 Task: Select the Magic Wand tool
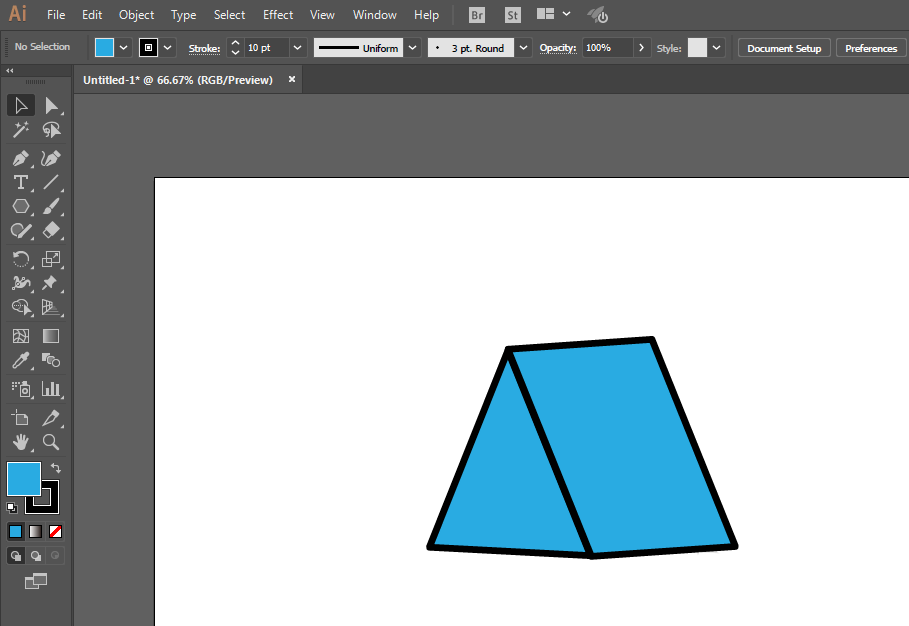(x=20, y=130)
